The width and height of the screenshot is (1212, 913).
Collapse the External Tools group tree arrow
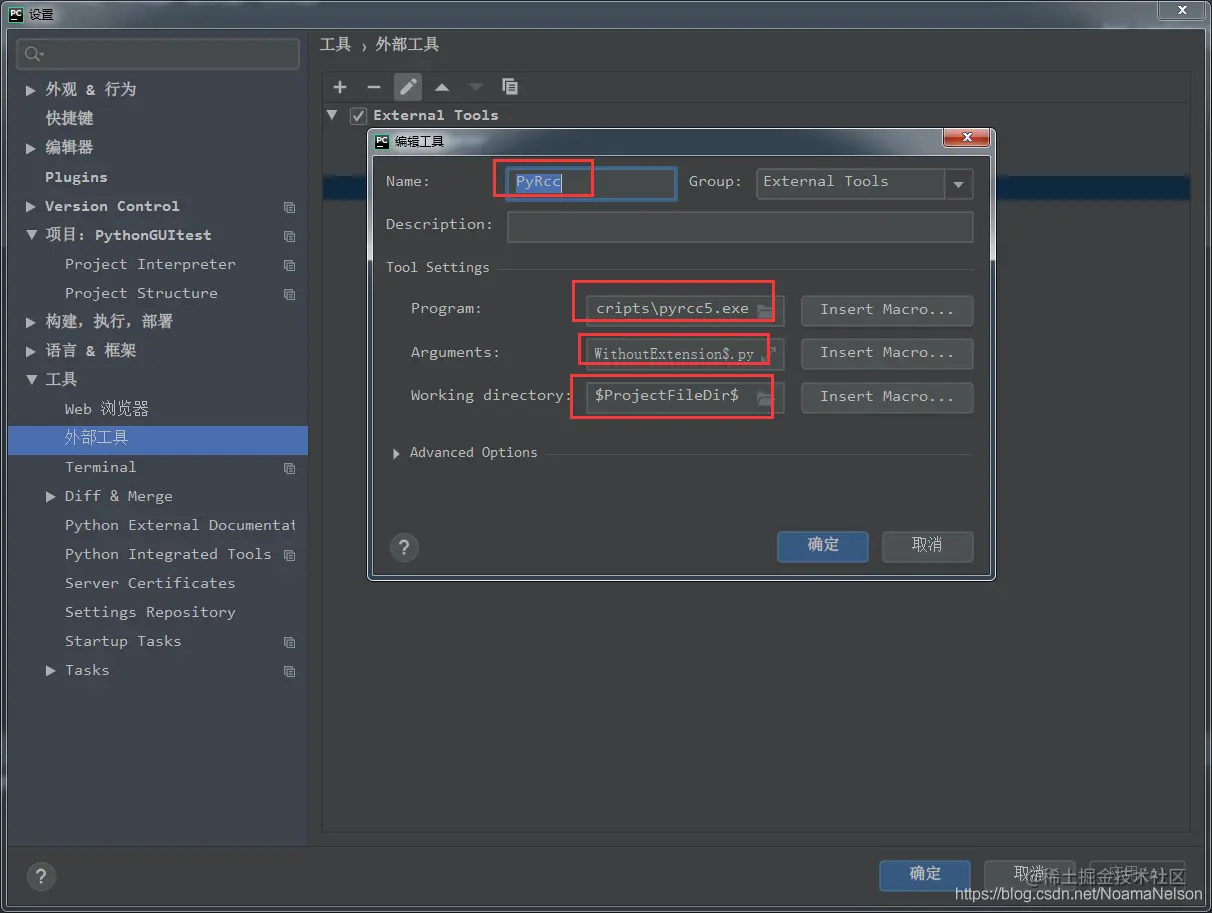coord(332,115)
